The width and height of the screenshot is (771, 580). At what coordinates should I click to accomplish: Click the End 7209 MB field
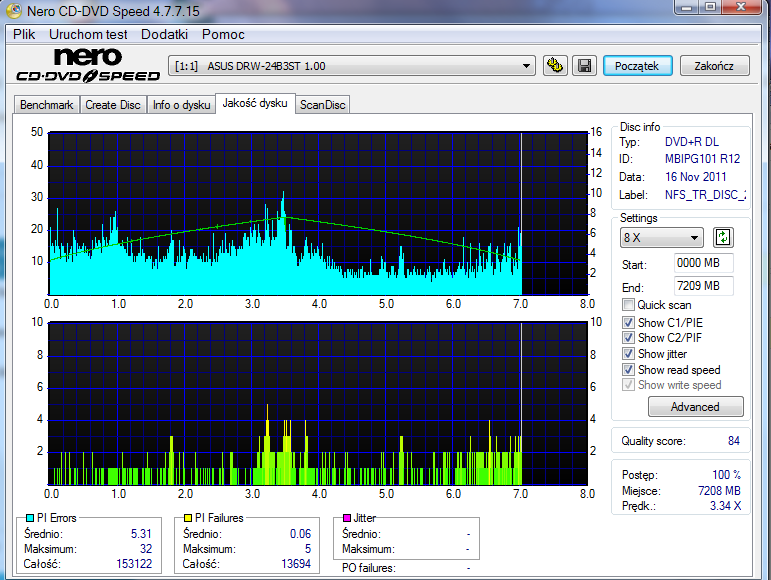tap(704, 286)
